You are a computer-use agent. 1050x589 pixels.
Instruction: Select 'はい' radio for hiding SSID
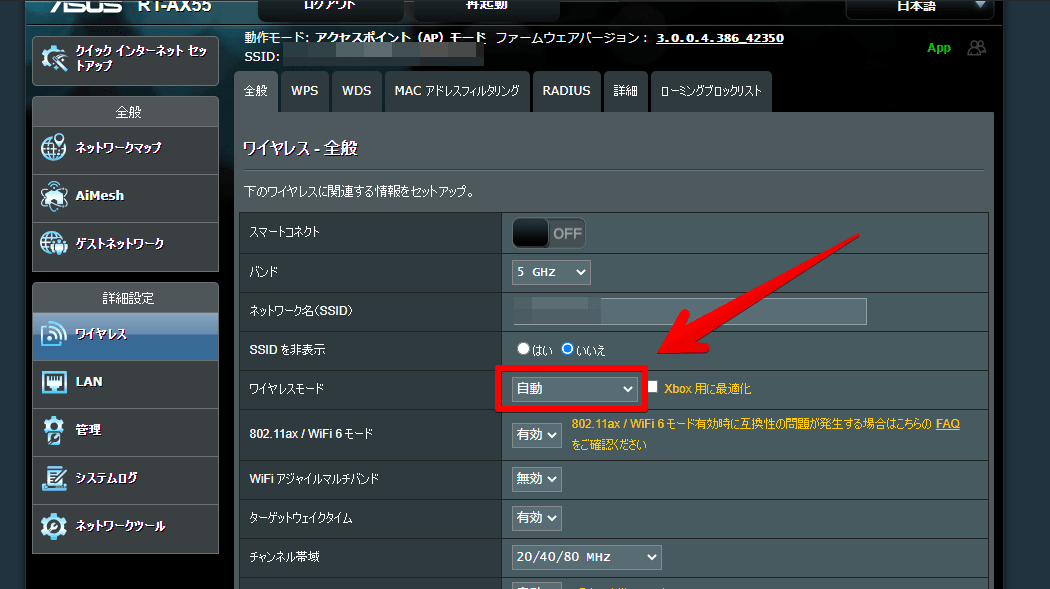pyautogui.click(x=523, y=349)
